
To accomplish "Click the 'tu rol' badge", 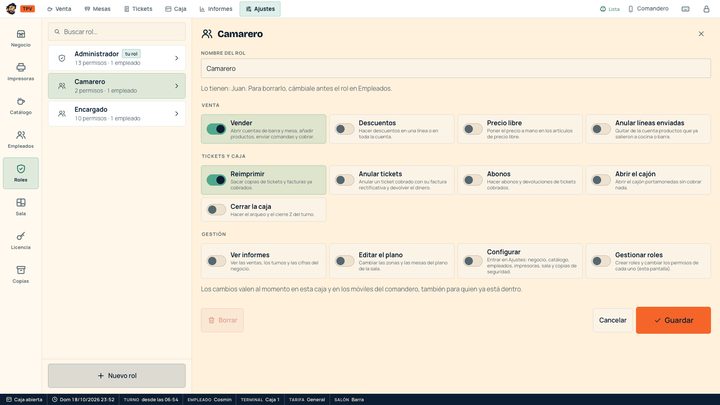I will (x=131, y=54).
